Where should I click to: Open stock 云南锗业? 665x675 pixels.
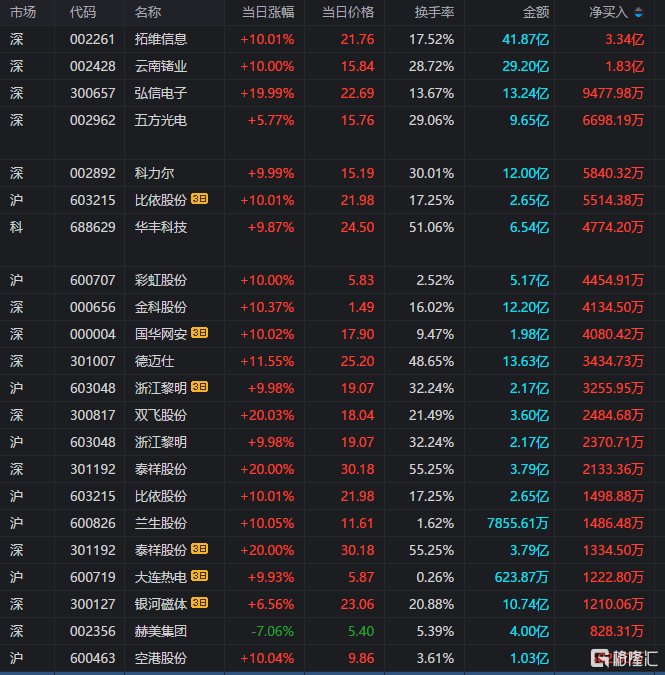[x=161, y=66]
